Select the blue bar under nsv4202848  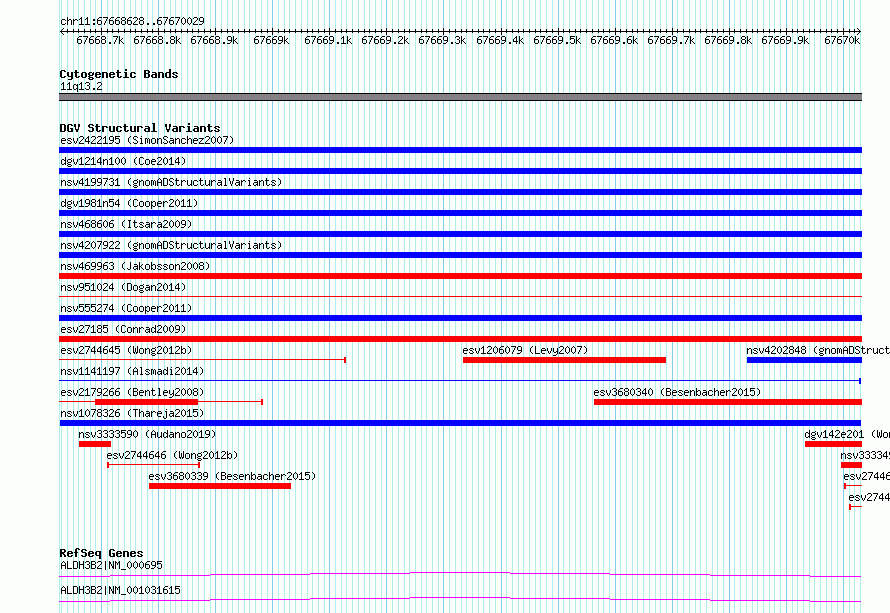click(804, 360)
